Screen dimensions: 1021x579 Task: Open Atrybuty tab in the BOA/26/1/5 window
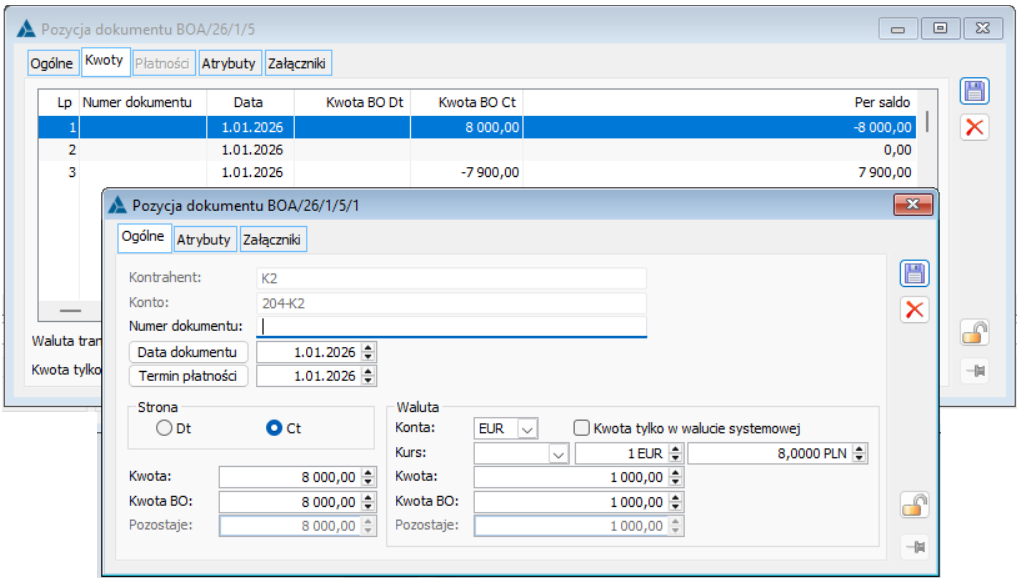tap(229, 63)
